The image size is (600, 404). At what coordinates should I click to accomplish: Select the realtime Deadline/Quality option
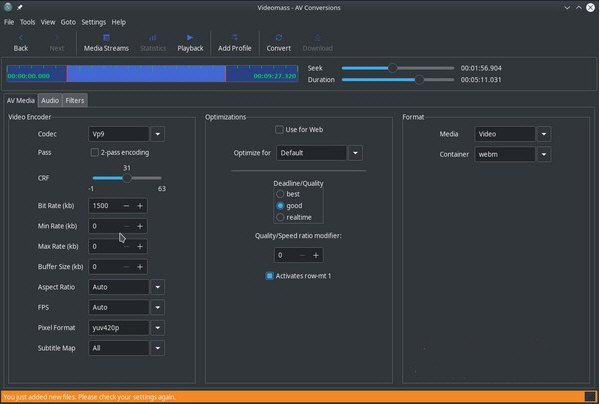click(280, 217)
